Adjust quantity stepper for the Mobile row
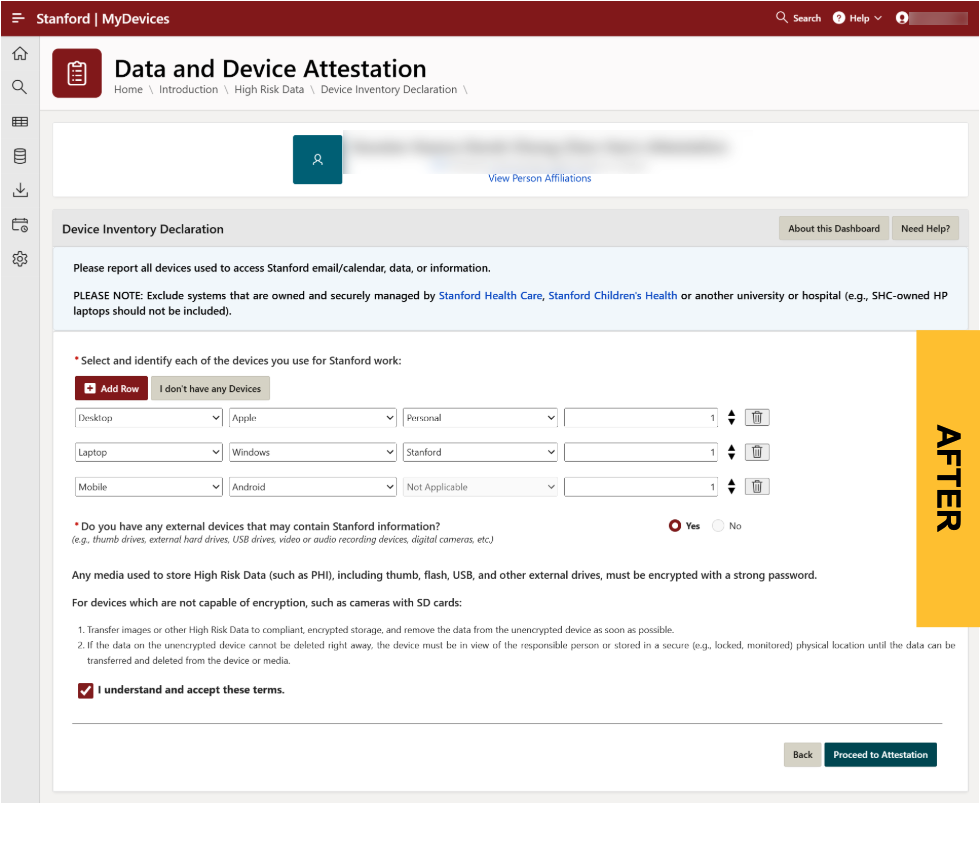Image resolution: width=980 pixels, height=850 pixels. click(731, 486)
